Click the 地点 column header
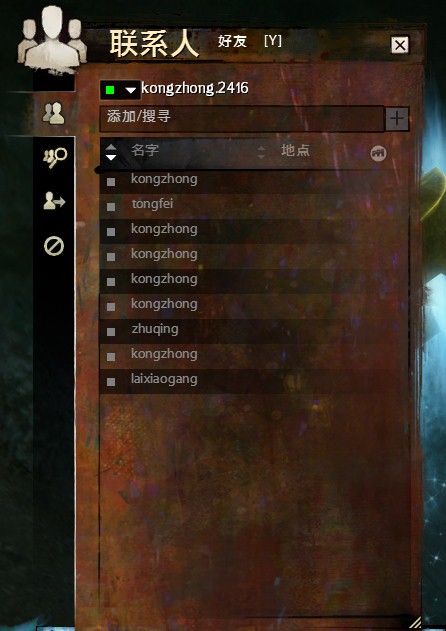 point(295,150)
